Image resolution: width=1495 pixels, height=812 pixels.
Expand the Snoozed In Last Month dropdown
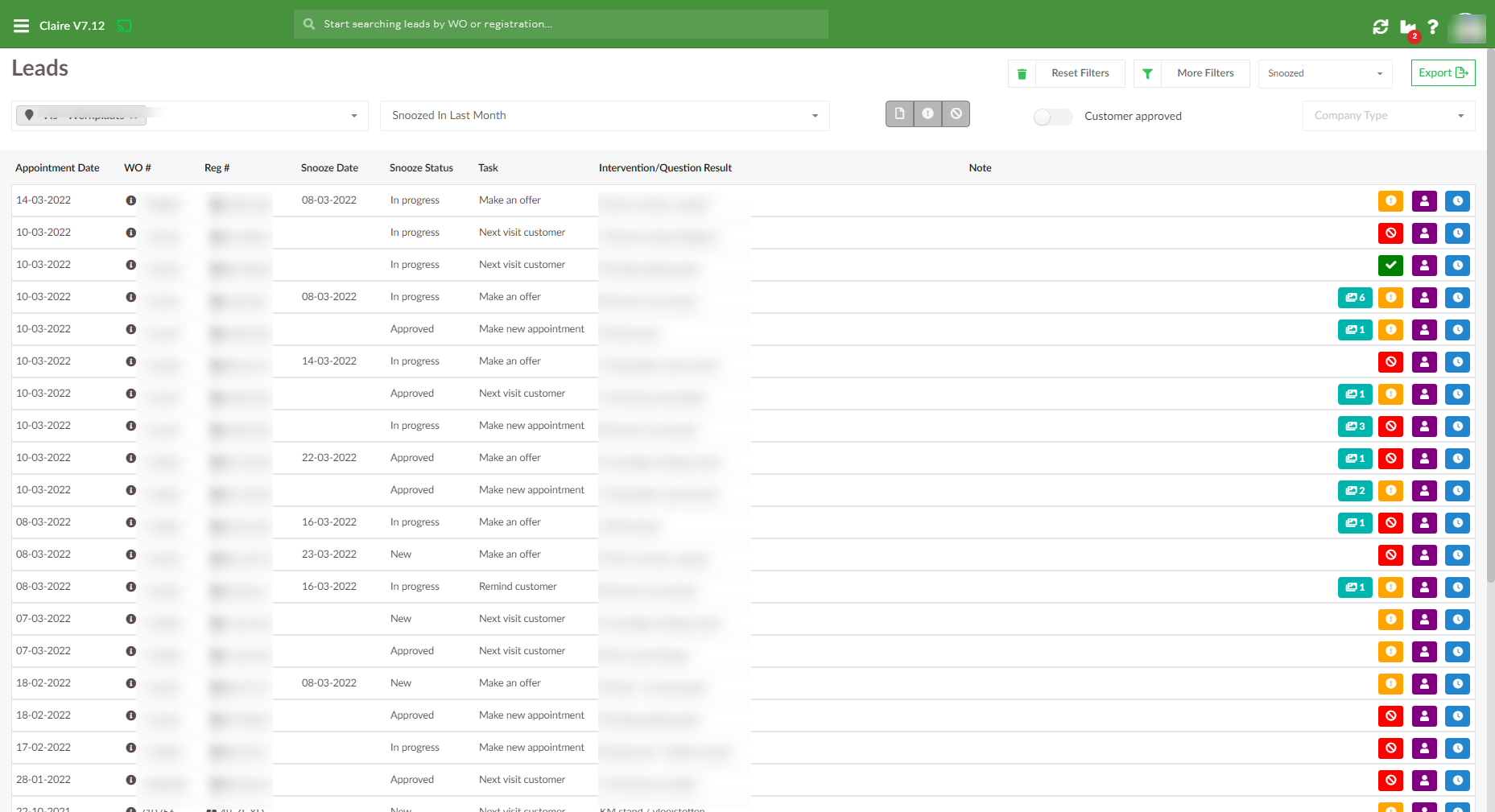[x=605, y=116]
